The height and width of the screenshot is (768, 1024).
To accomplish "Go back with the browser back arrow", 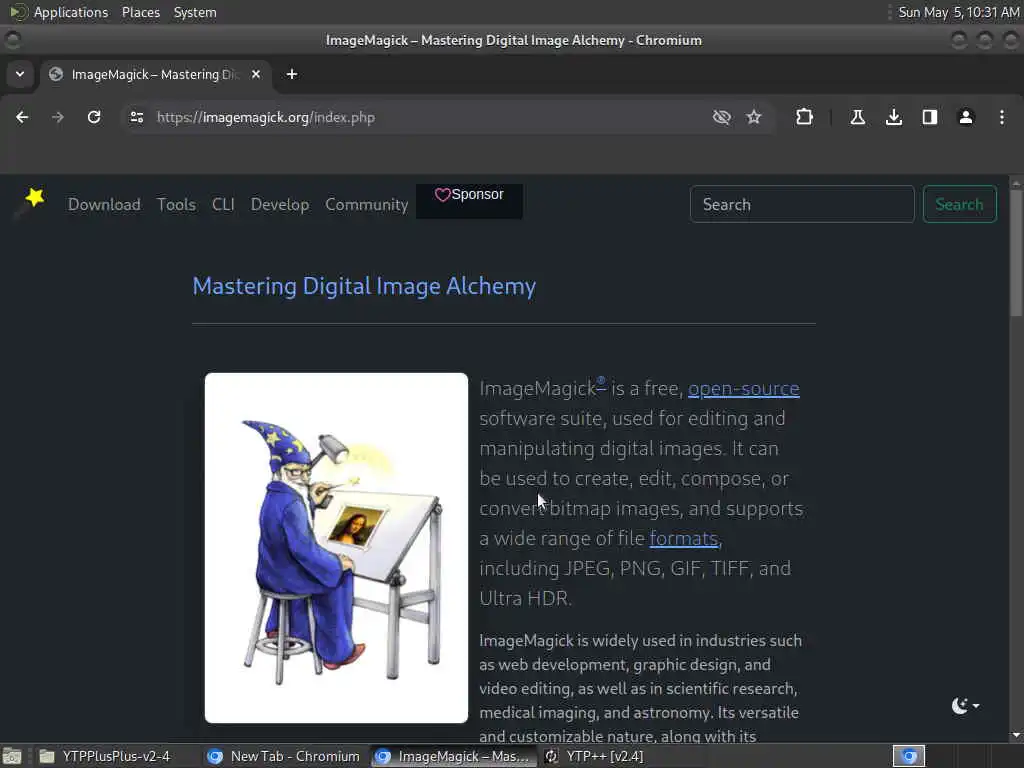I will 22,118.
